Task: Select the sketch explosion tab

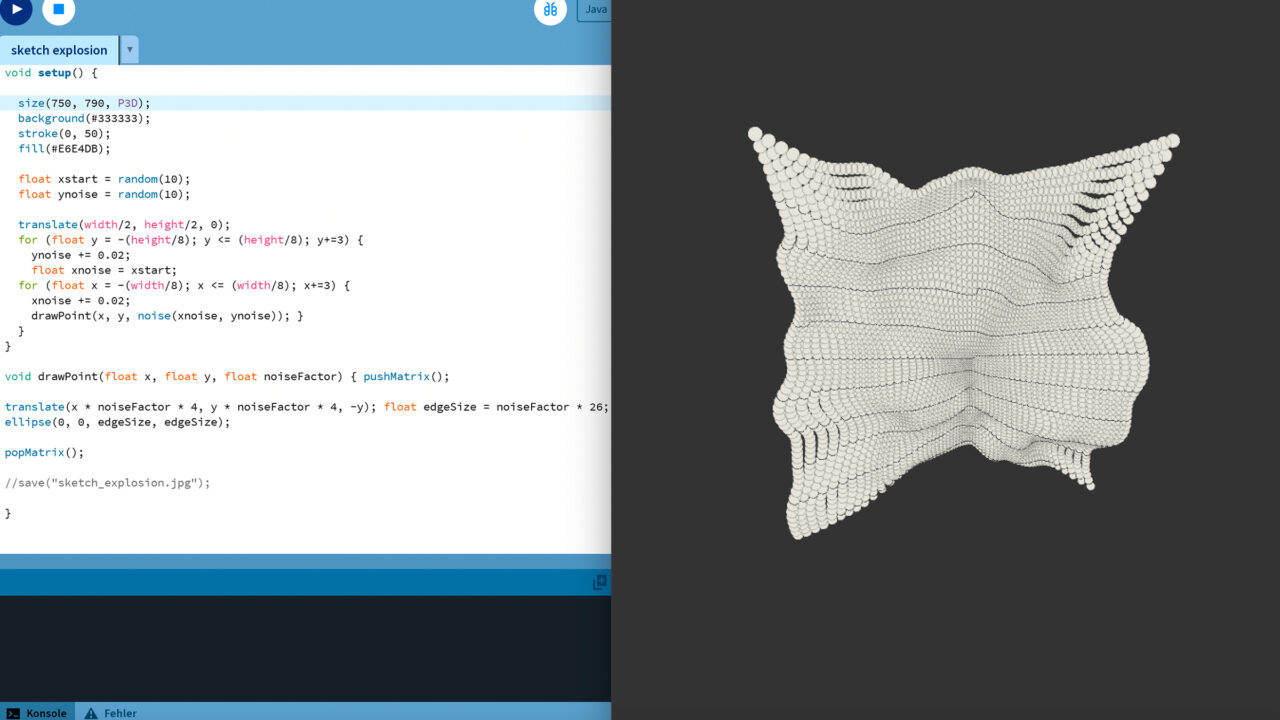Action: (59, 50)
